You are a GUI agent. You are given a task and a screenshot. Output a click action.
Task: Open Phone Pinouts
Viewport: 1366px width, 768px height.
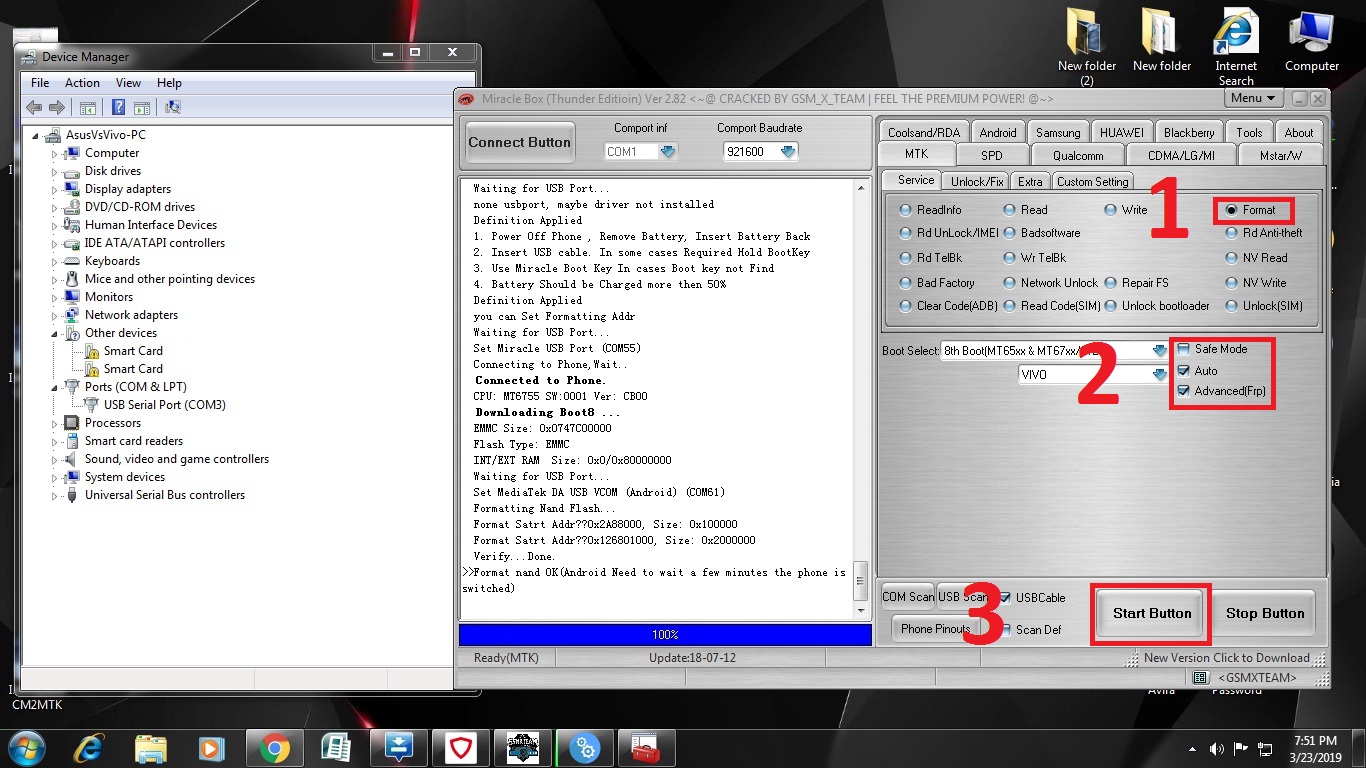[935, 629]
